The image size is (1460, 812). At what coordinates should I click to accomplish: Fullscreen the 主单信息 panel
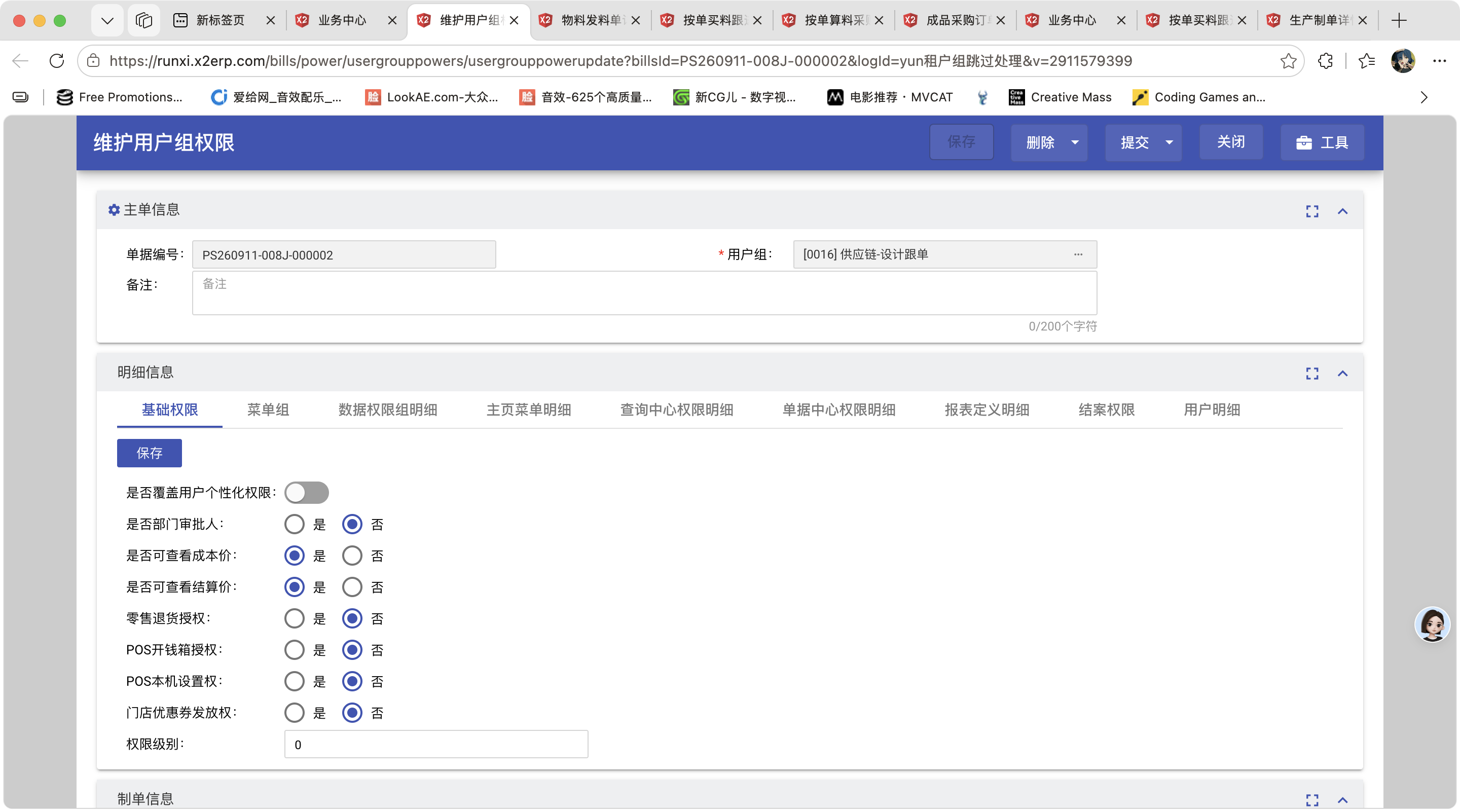(x=1312, y=211)
